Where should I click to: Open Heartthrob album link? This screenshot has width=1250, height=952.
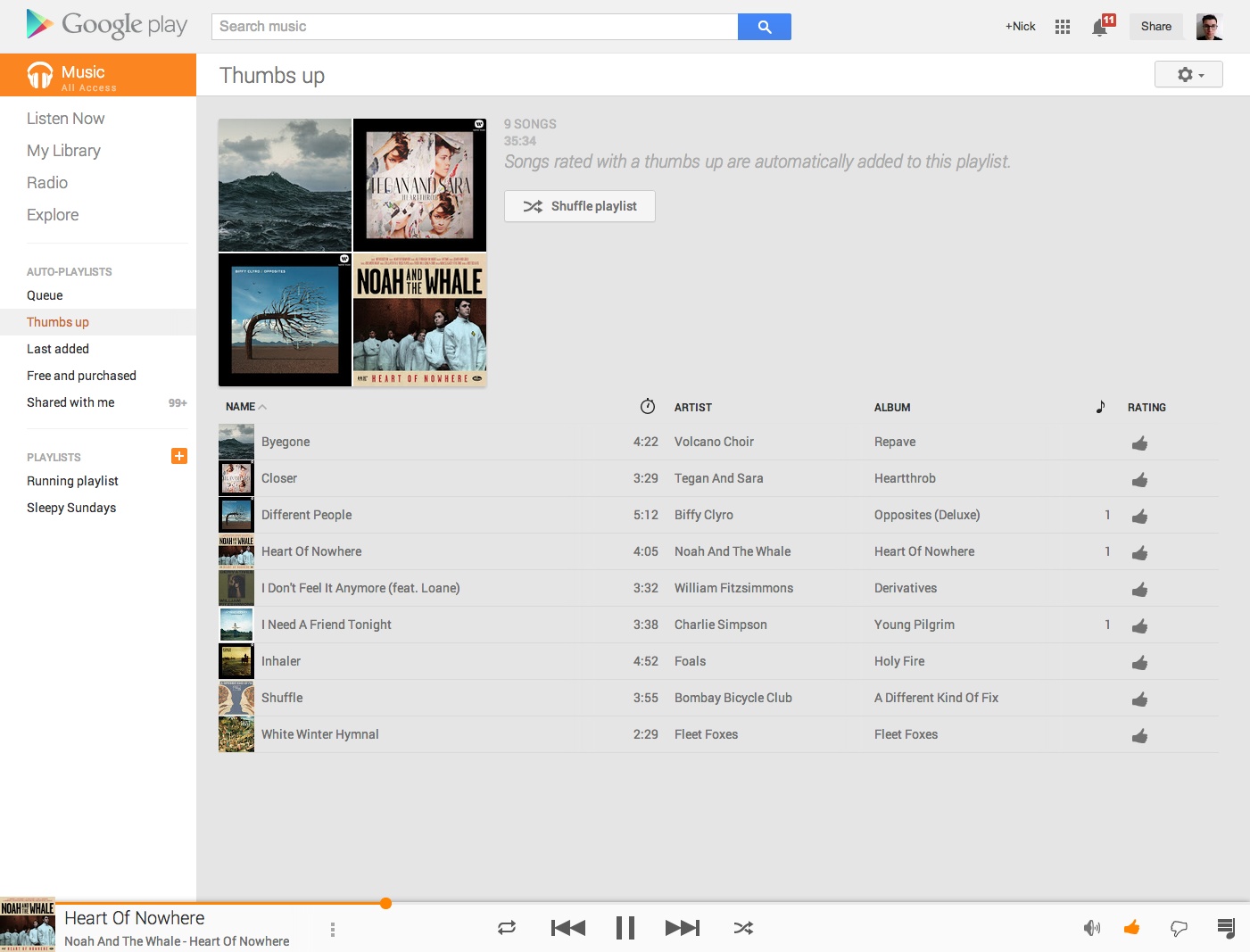pos(905,478)
